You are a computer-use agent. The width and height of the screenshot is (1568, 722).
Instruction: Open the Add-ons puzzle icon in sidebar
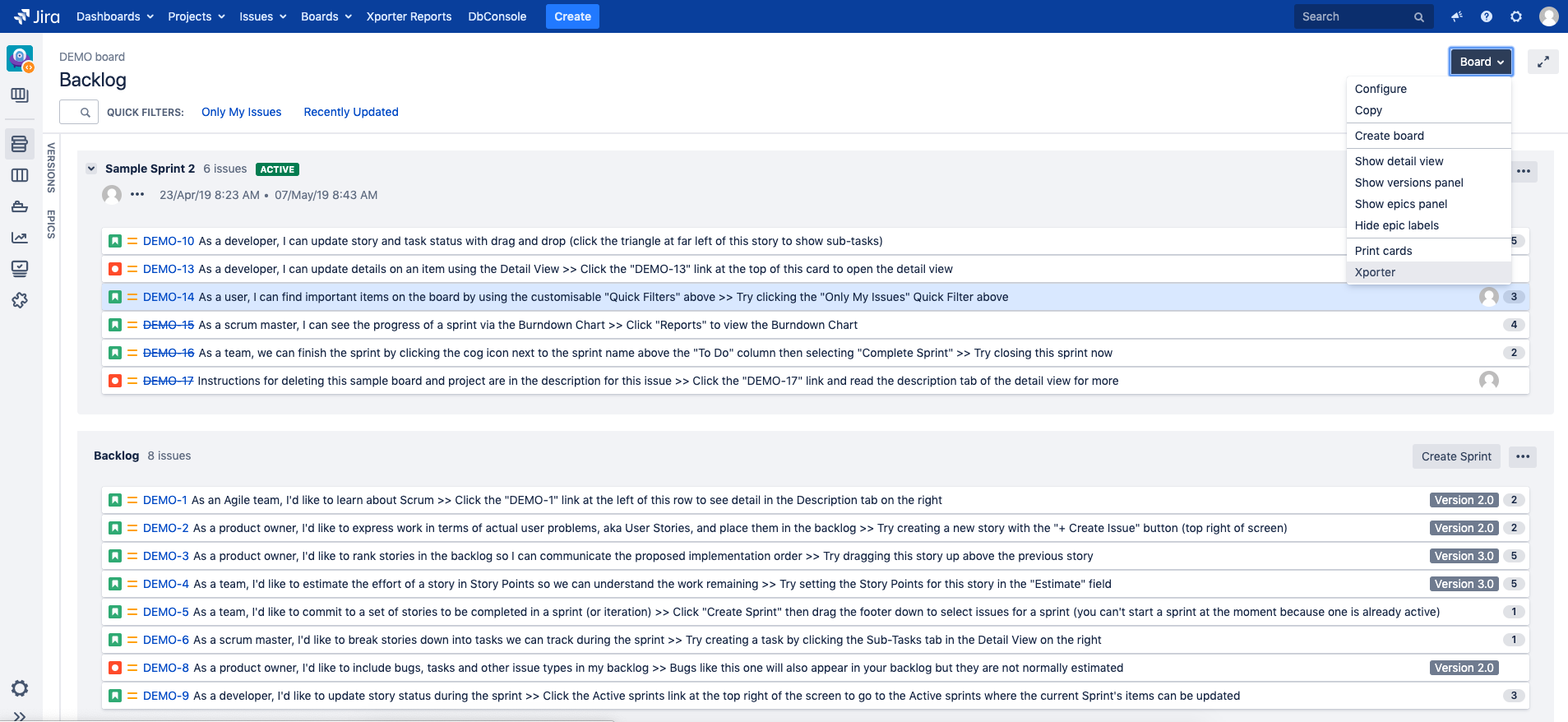pyautogui.click(x=20, y=300)
